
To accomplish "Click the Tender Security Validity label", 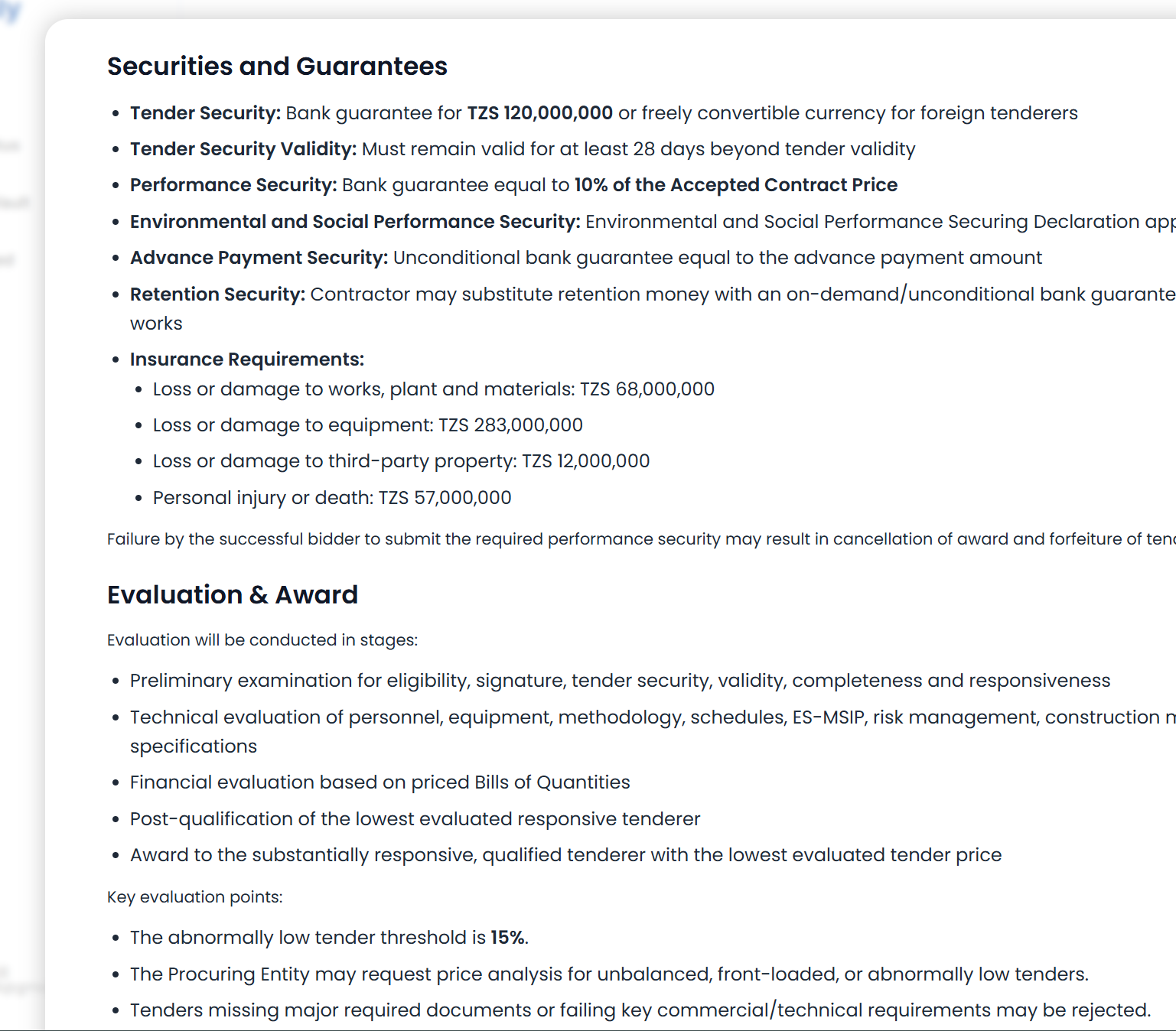I will click(243, 149).
